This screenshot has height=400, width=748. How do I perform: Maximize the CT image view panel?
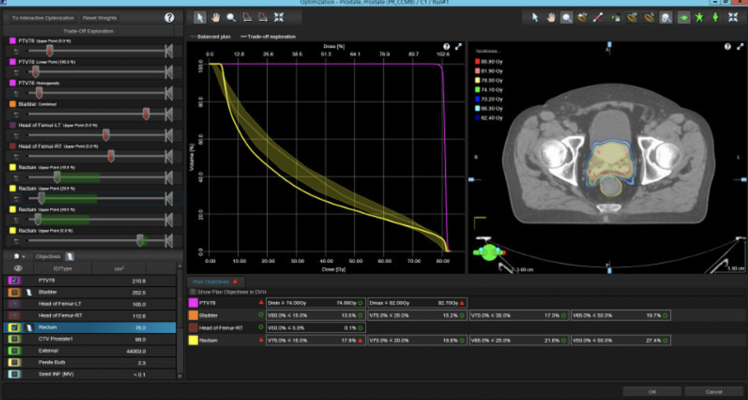pyautogui.click(x=739, y=47)
